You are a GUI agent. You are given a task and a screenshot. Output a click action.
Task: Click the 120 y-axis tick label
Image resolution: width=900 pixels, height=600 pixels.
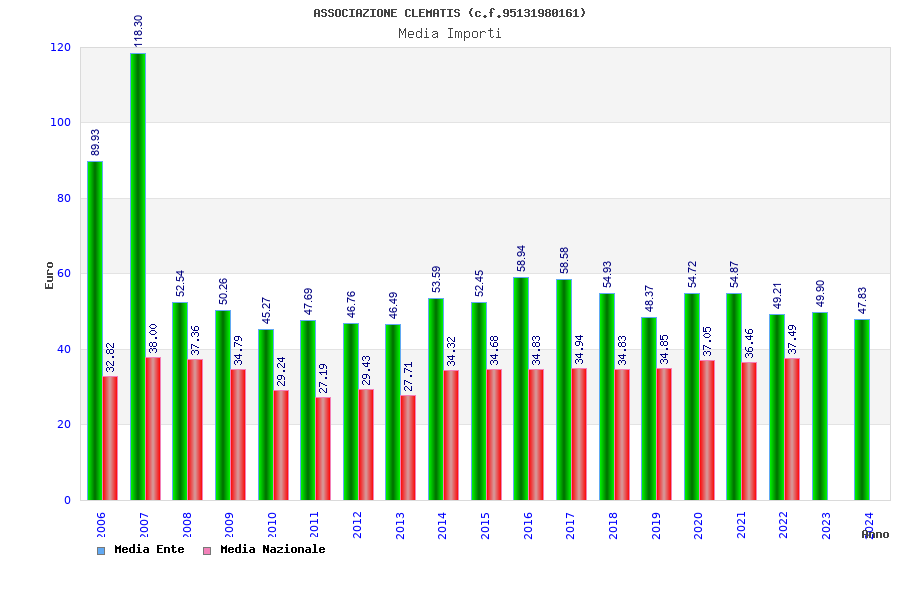pos(60,48)
